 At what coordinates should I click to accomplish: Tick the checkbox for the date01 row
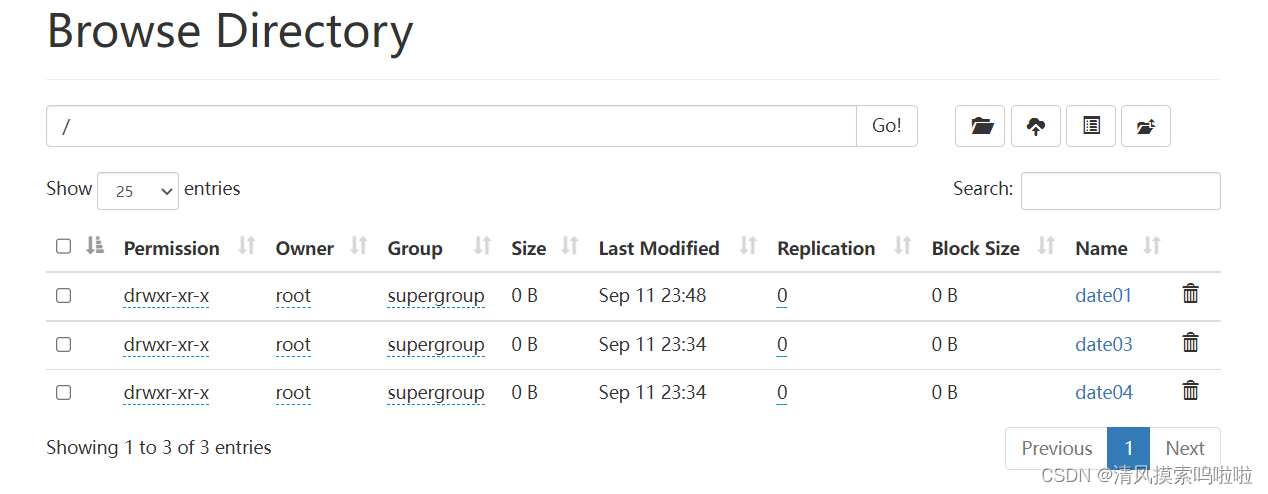[63, 296]
